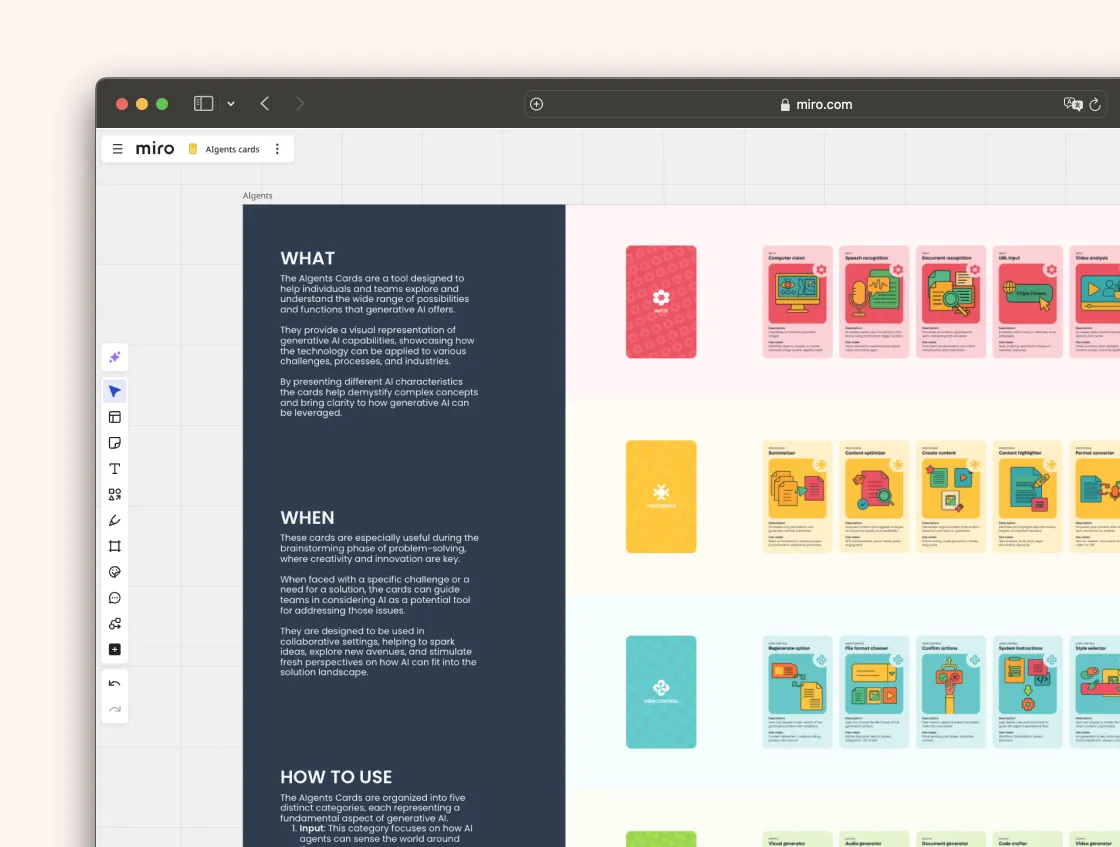1120x847 pixels.
Task: Select the Content optimizer card
Action: click(x=874, y=496)
